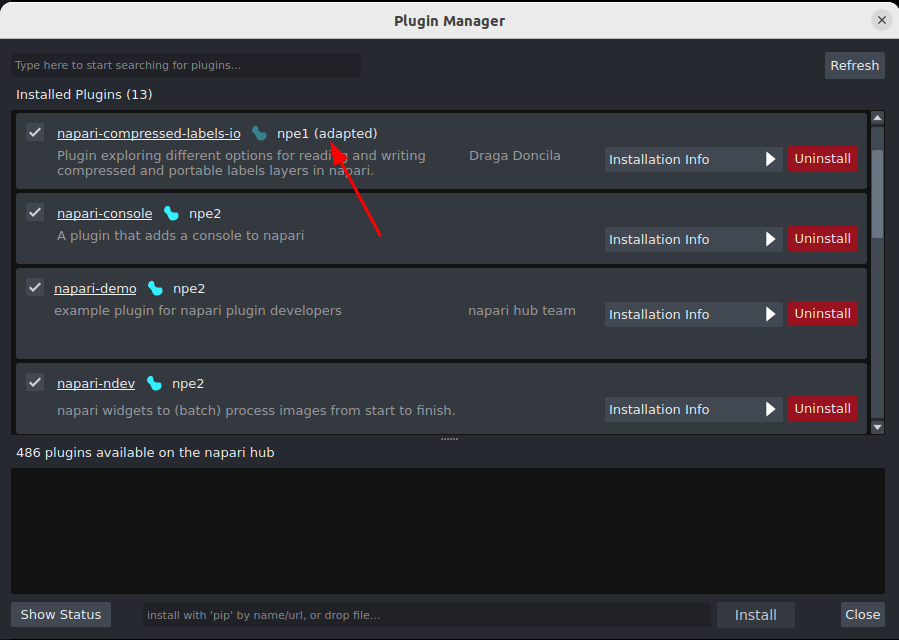The width and height of the screenshot is (899, 640).
Task: Click the npe2 tag icon beside napari-demo
Action: [x=156, y=287]
